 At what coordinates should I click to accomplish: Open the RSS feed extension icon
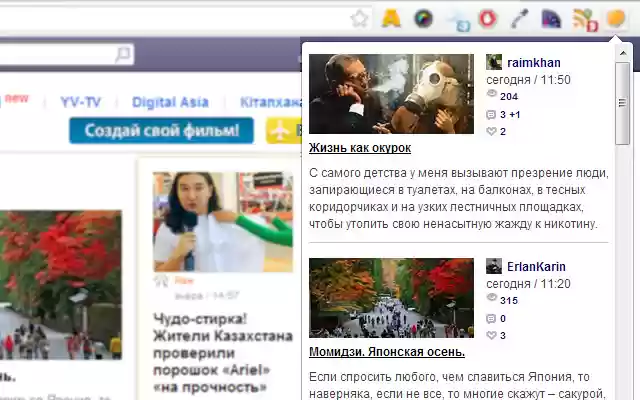click(584, 20)
